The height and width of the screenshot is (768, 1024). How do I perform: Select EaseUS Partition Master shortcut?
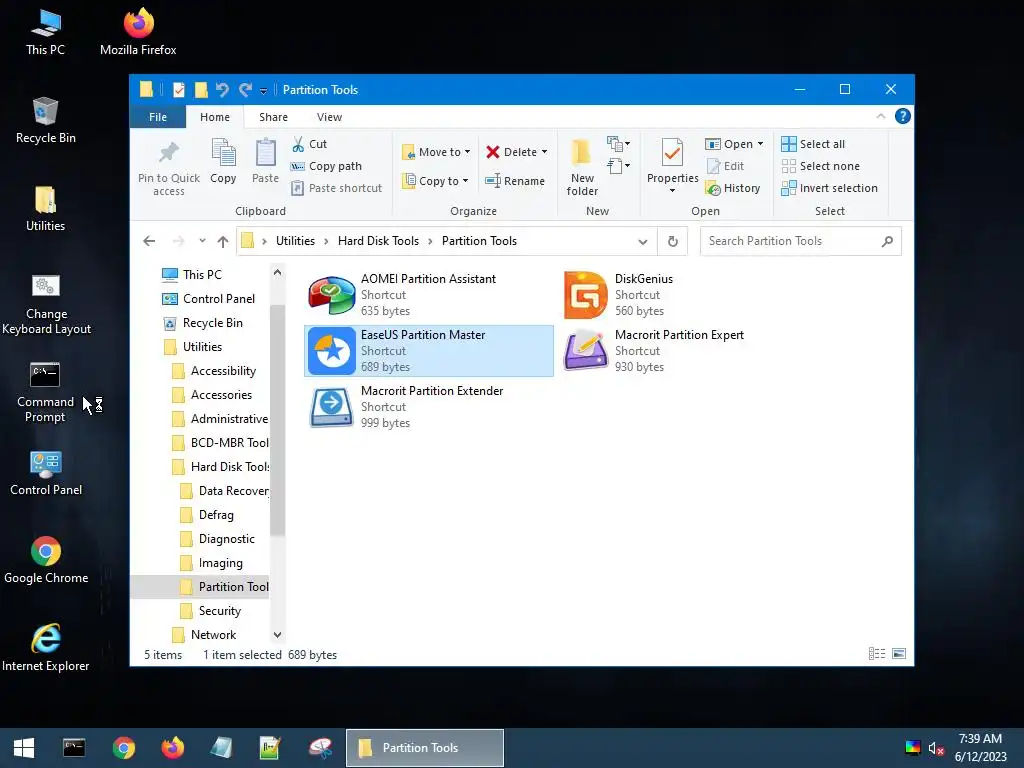click(x=428, y=351)
